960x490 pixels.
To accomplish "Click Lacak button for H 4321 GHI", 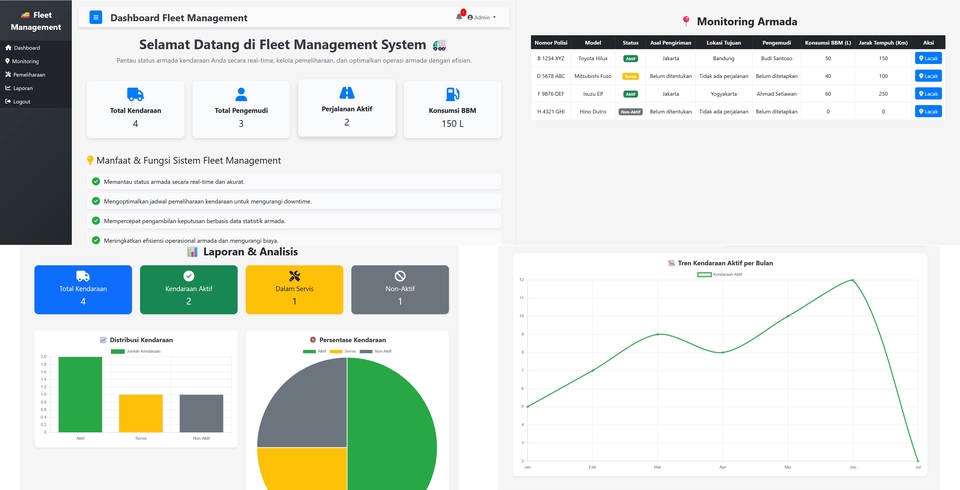I will [x=928, y=111].
